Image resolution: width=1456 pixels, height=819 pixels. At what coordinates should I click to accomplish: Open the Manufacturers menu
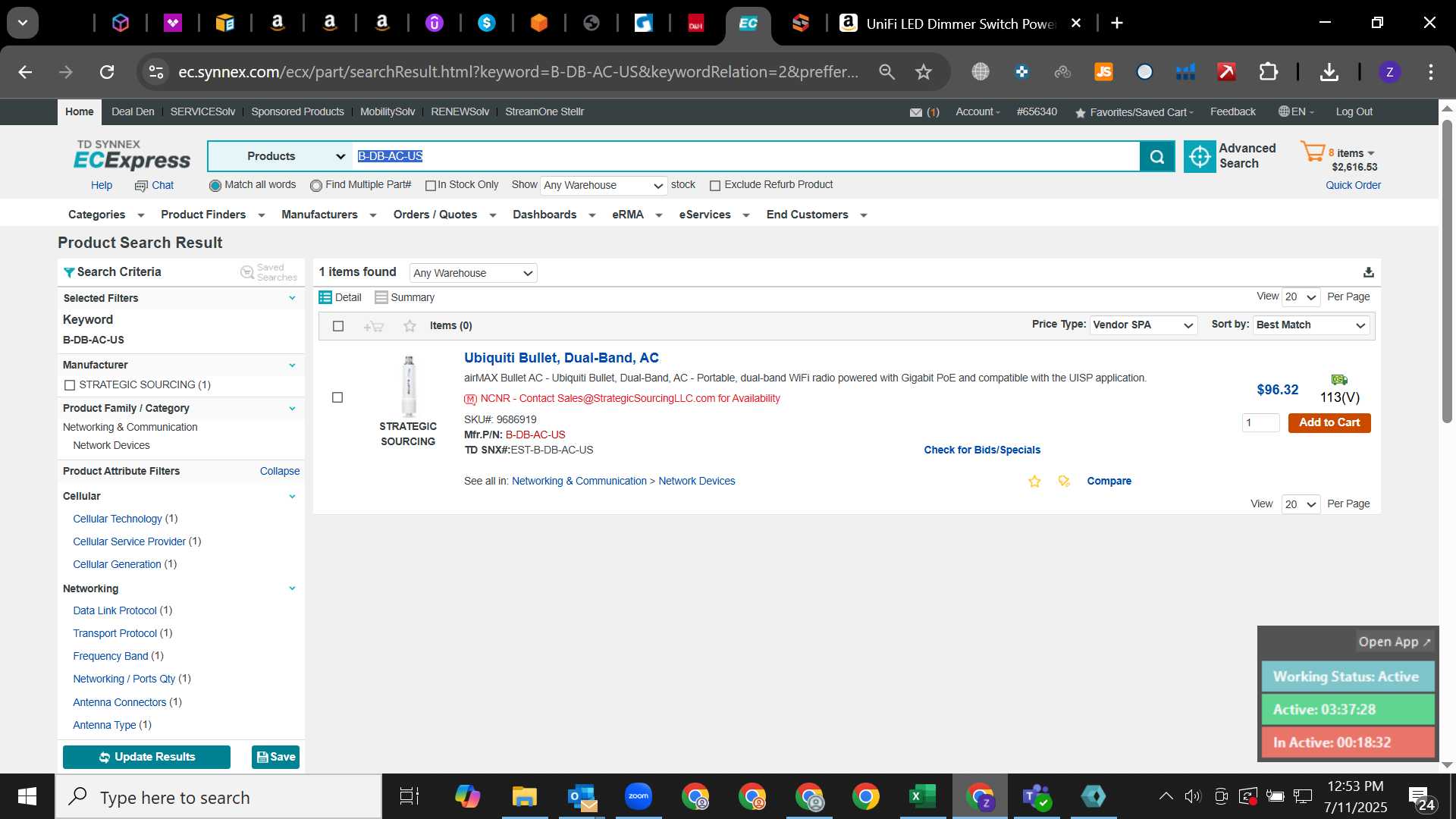[328, 215]
